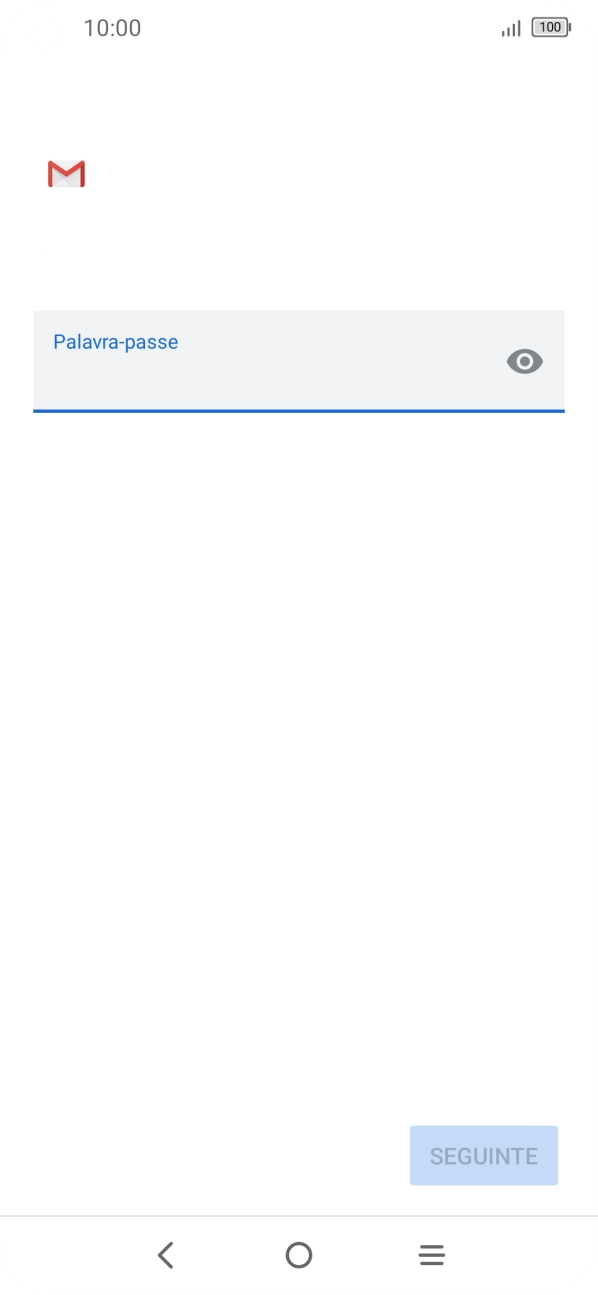The image size is (598, 1295).
Task: Click the SEGUINTE button
Action: tap(484, 1156)
